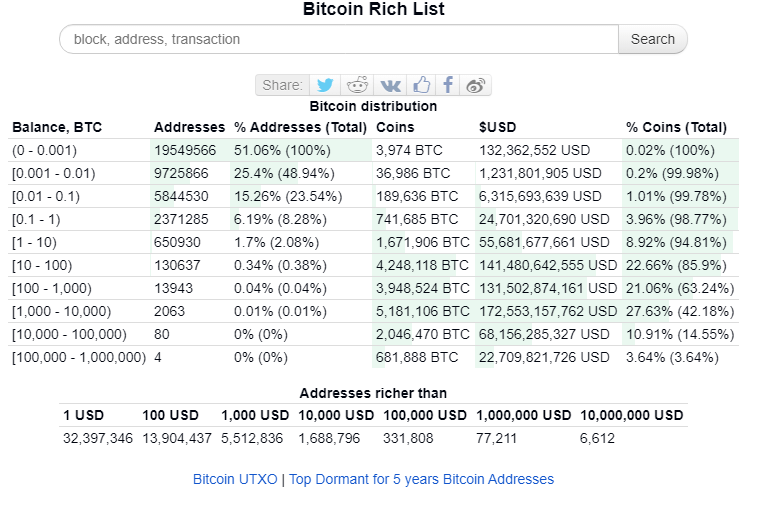This screenshot has width=757, height=508.
Task: Open Top Dormant for 5 years Bitcoin Addresses
Action: [x=421, y=479]
